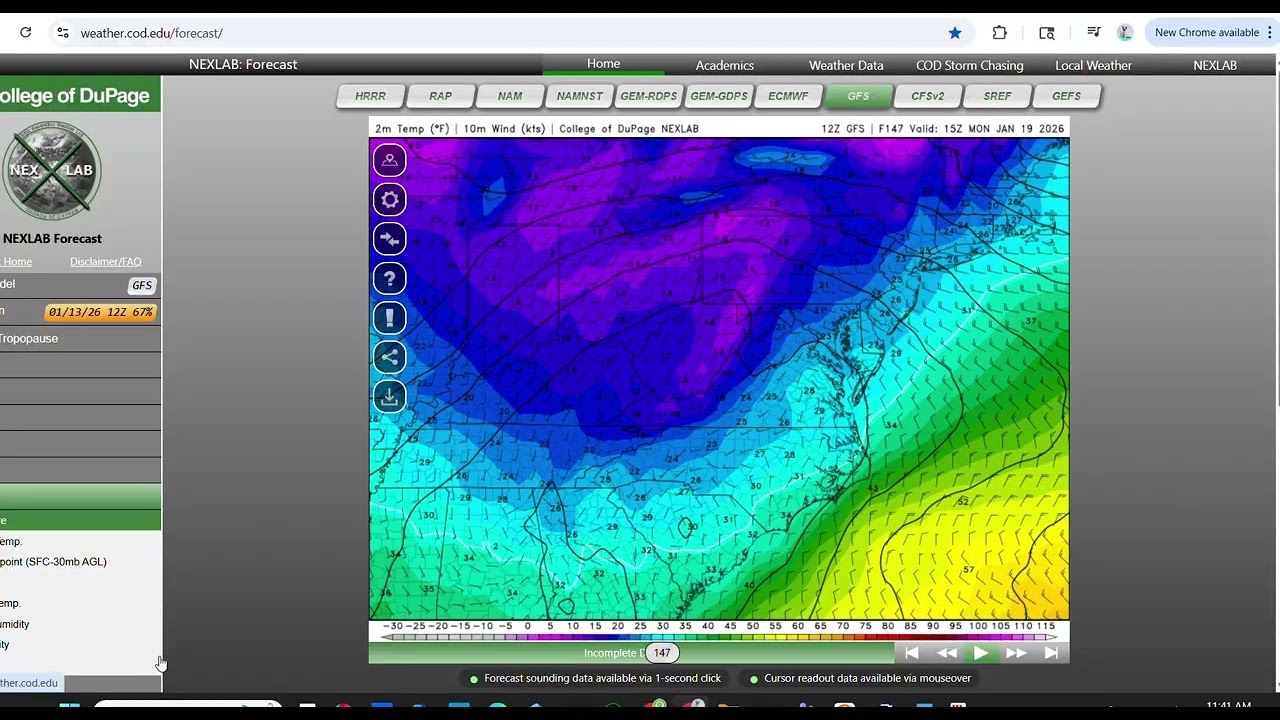Image resolution: width=1280 pixels, height=720 pixels.
Task: Open the map settings gear icon
Action: point(390,200)
